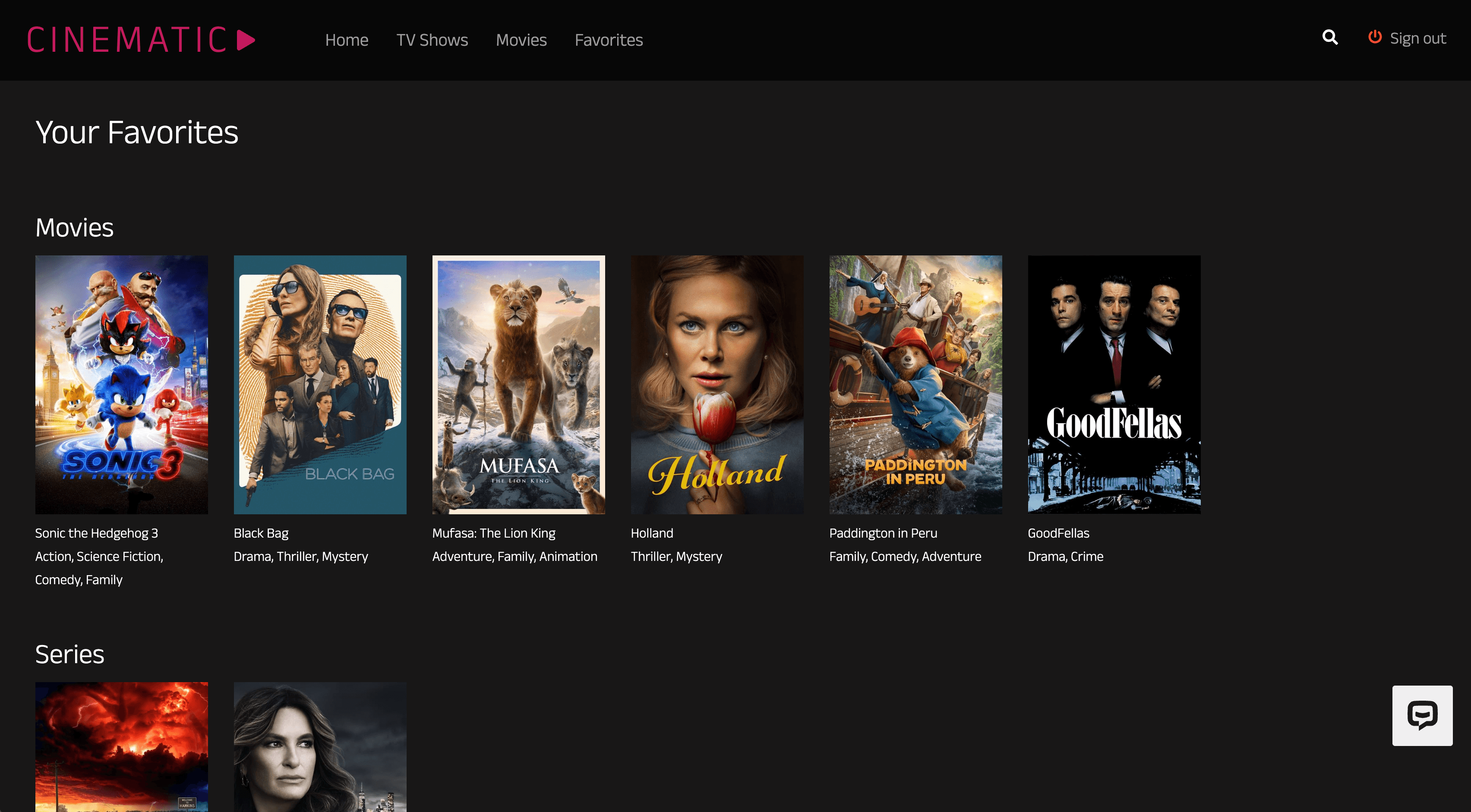Screen dimensions: 1471x812
Task: Click the Cinematic logo
Action: [141, 40]
